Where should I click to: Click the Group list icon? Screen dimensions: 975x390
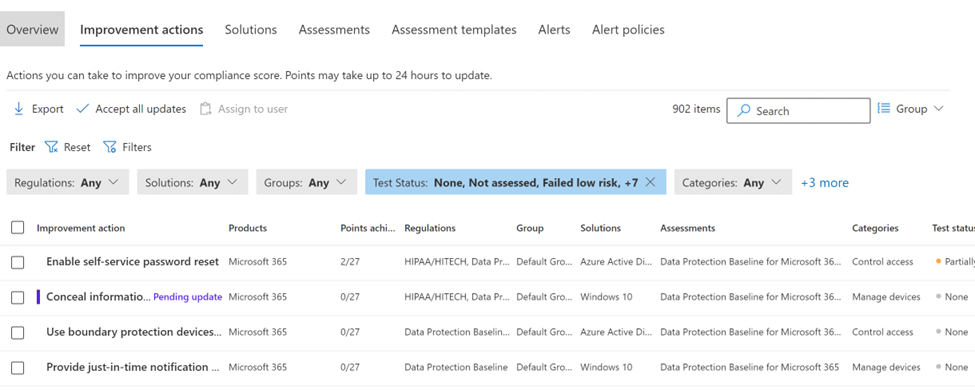click(884, 108)
